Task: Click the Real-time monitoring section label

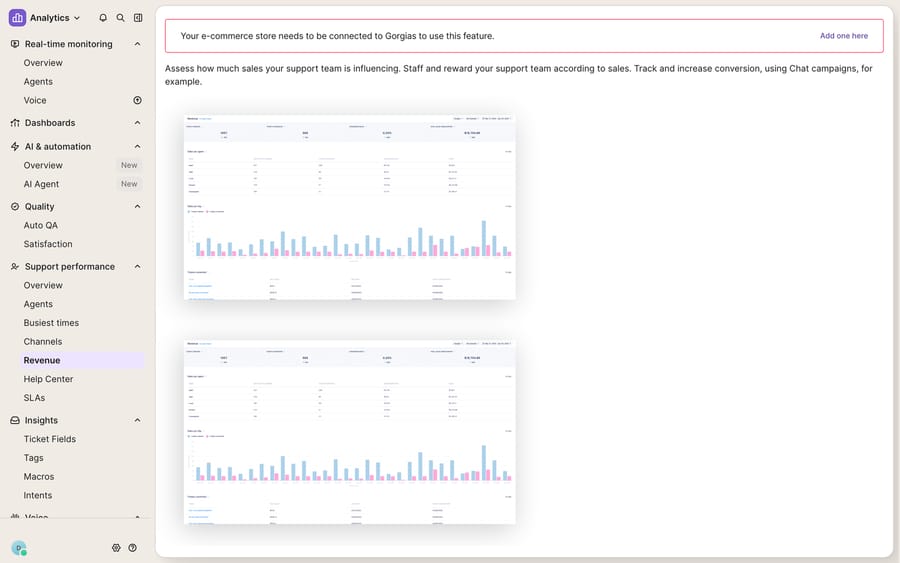Action: coord(69,44)
